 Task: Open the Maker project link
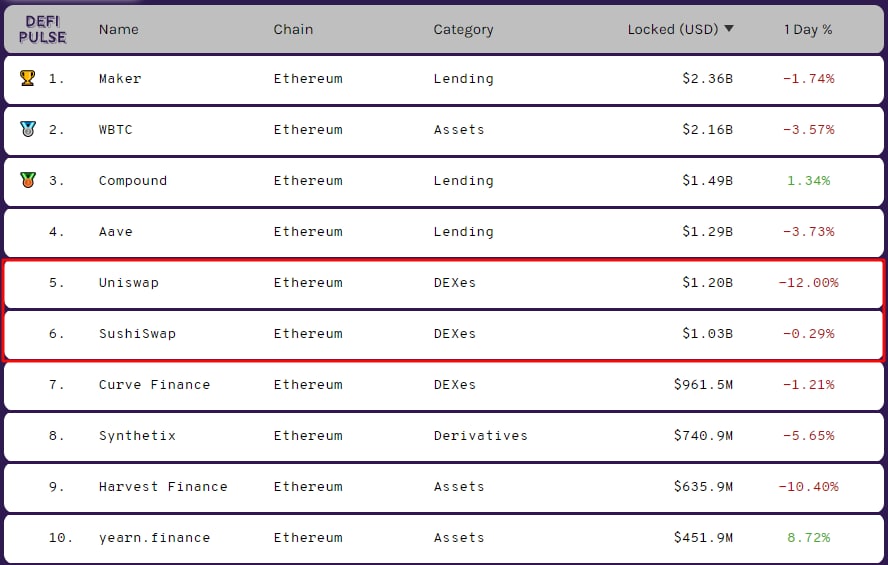pyautogui.click(x=120, y=78)
